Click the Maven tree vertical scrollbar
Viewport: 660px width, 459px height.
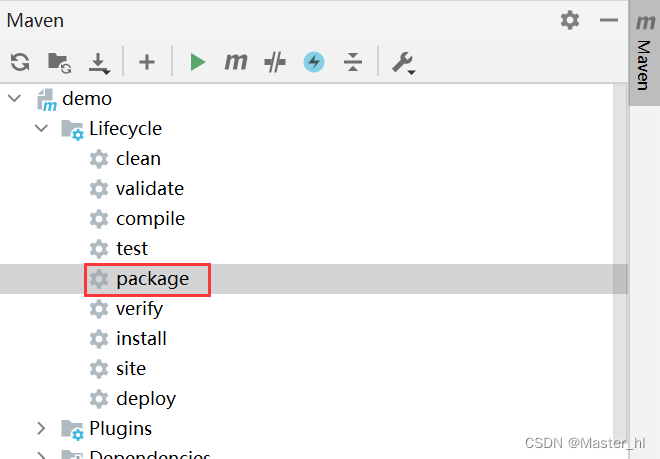coord(620,271)
